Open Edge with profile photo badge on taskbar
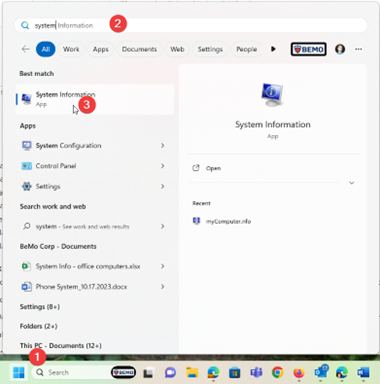 [x=342, y=372]
